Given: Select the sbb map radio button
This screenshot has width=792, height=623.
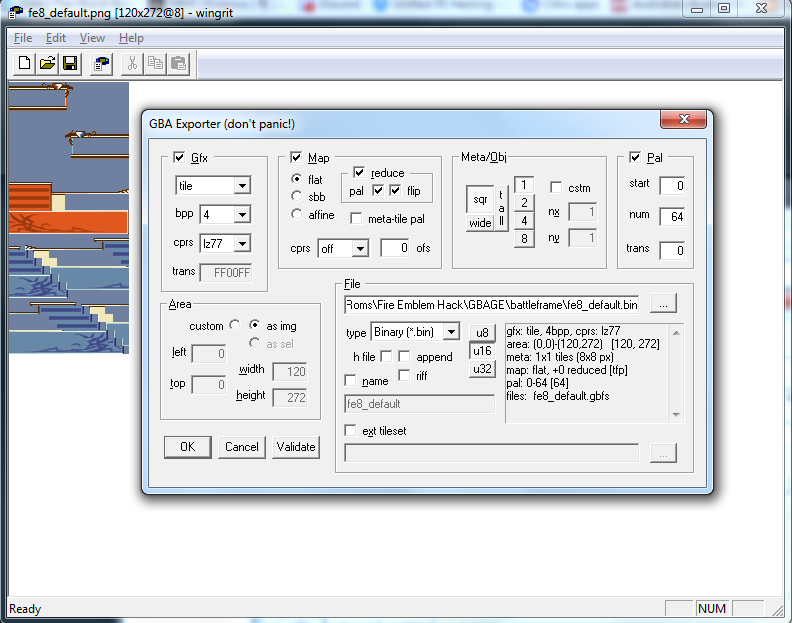Looking at the screenshot, I should [297, 197].
